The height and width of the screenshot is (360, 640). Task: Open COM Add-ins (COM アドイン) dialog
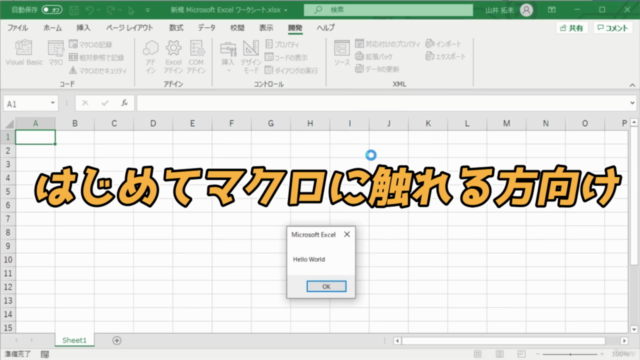click(196, 57)
